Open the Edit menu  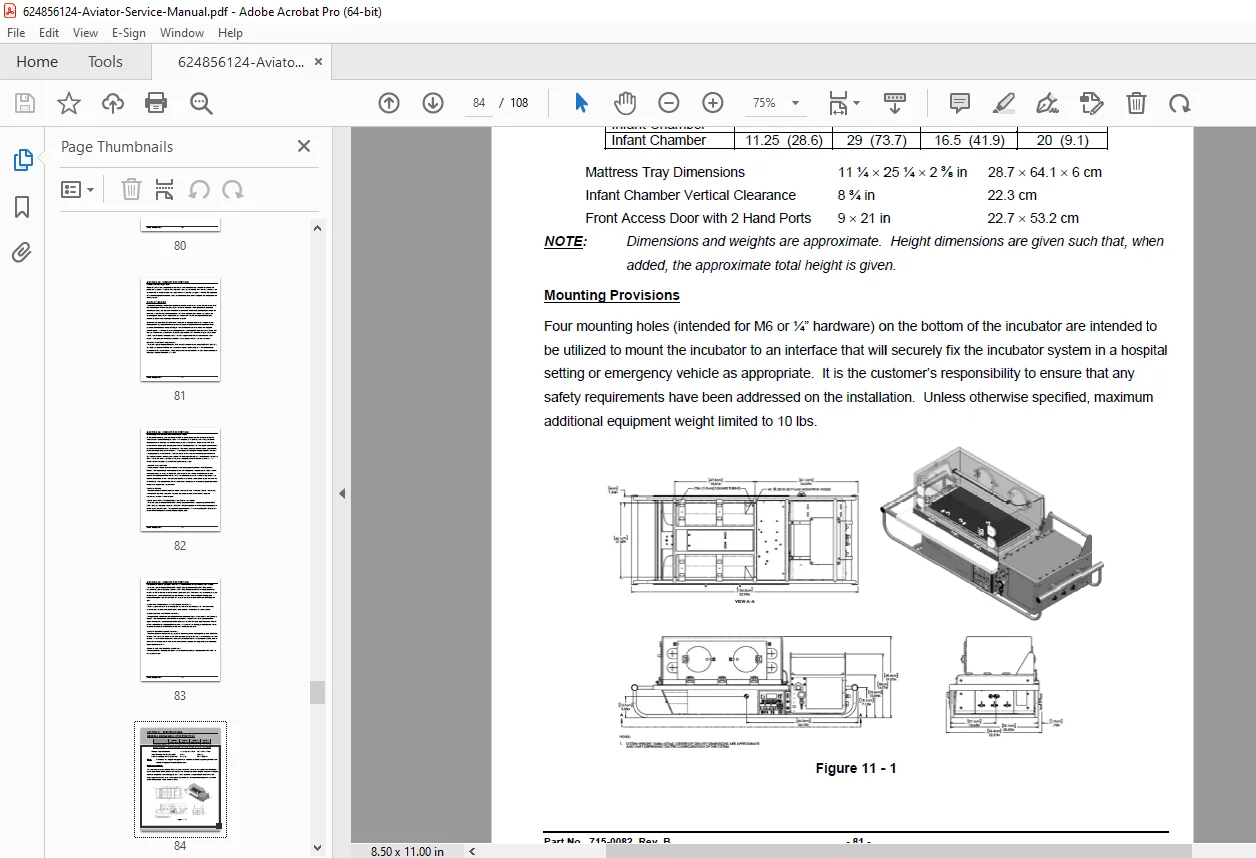click(x=49, y=33)
